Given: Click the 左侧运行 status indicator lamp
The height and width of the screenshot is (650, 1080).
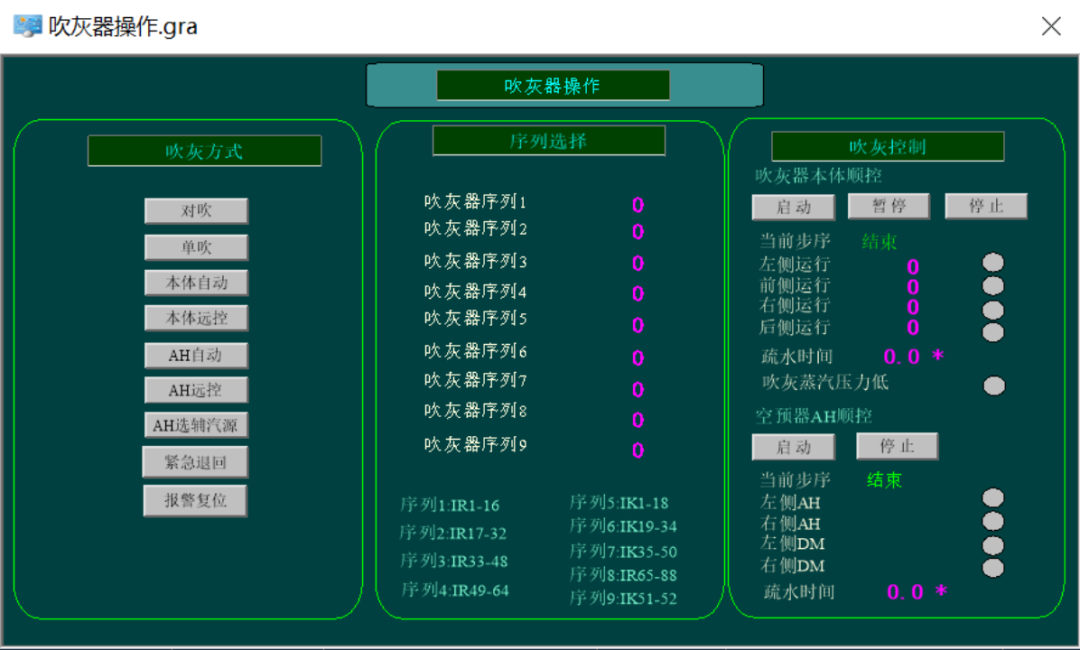Looking at the screenshot, I should click(x=992, y=263).
